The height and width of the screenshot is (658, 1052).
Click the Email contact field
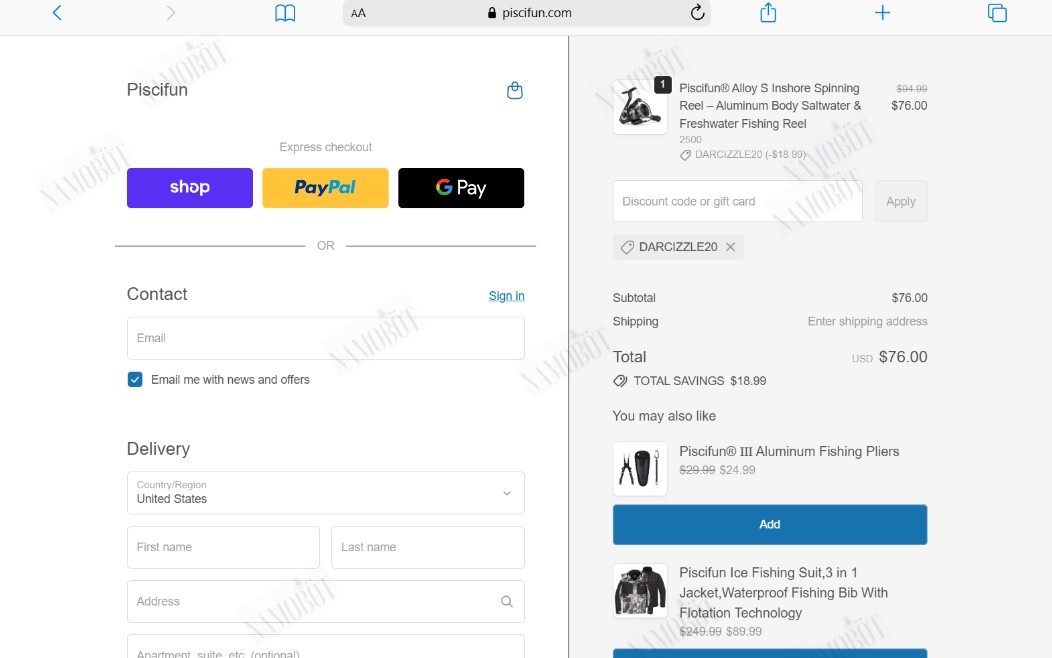pyautogui.click(x=325, y=338)
